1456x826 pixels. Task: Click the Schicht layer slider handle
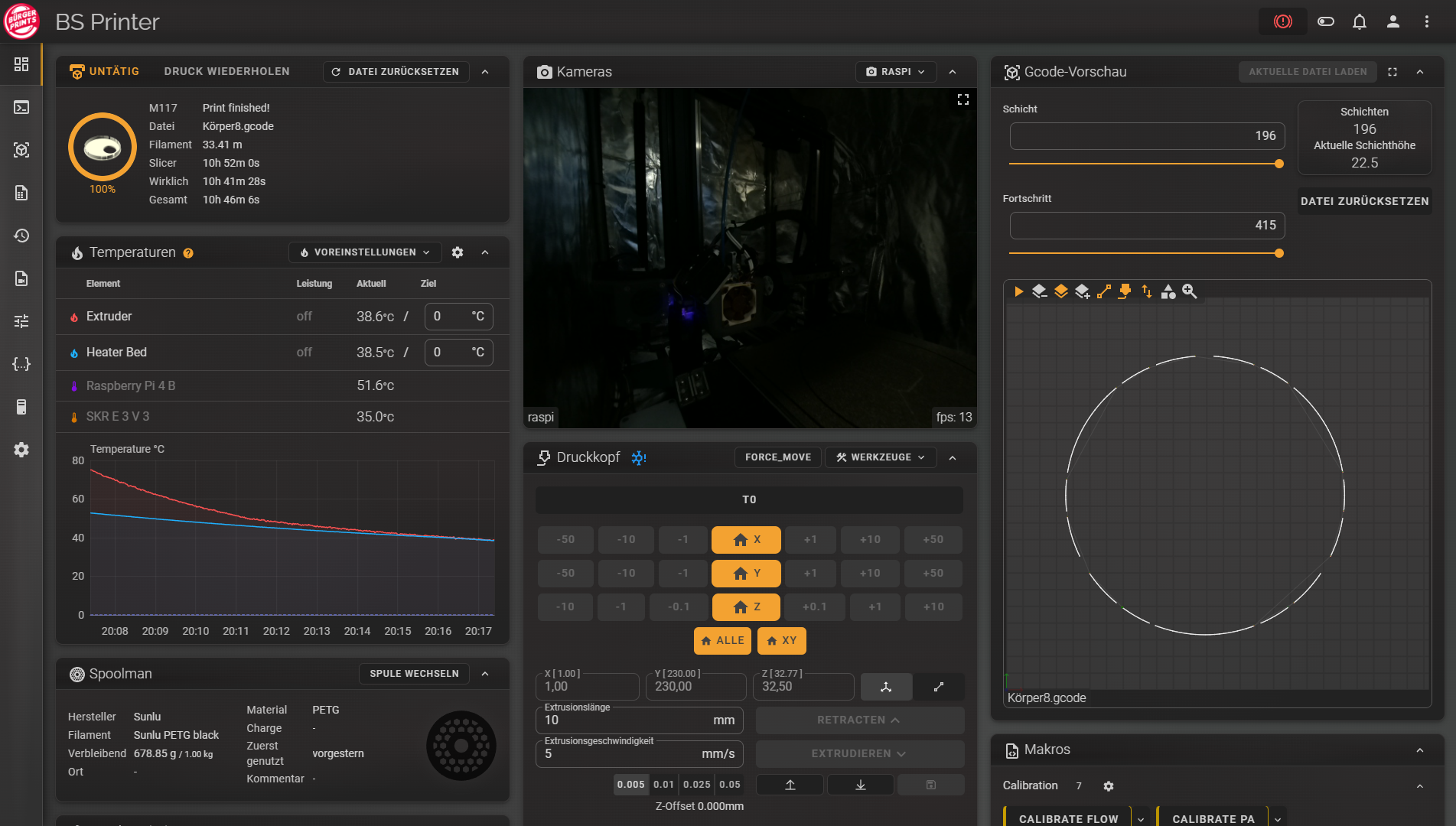coord(1278,164)
